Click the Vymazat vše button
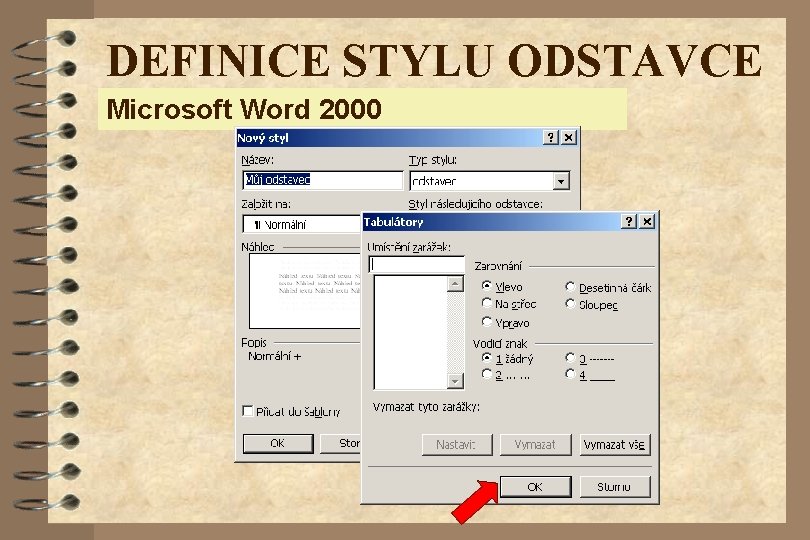810x540 pixels. [614, 444]
